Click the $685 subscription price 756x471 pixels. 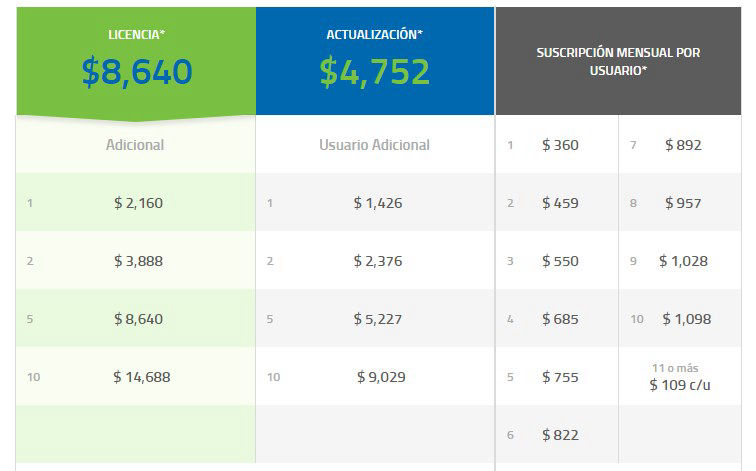[x=560, y=319]
